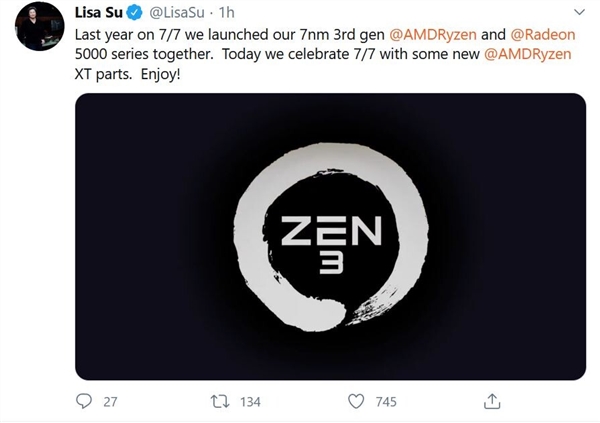Image resolution: width=600 pixels, height=423 pixels.
Task: Like the tweet with the heart icon
Action: (356, 401)
